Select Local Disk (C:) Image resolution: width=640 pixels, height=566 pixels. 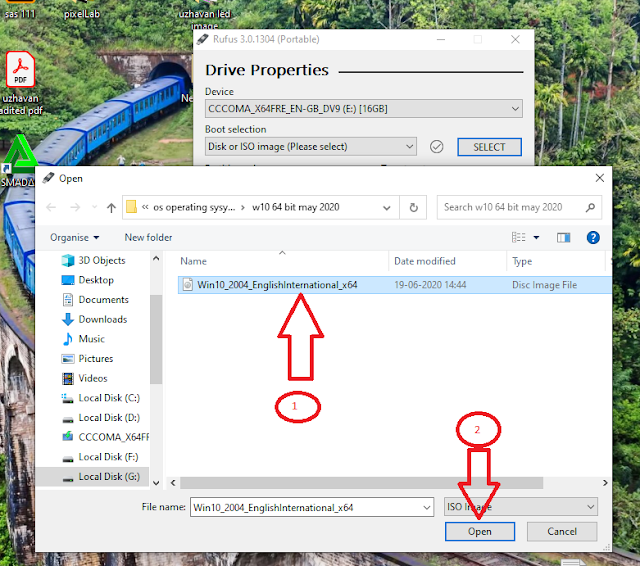(109, 398)
